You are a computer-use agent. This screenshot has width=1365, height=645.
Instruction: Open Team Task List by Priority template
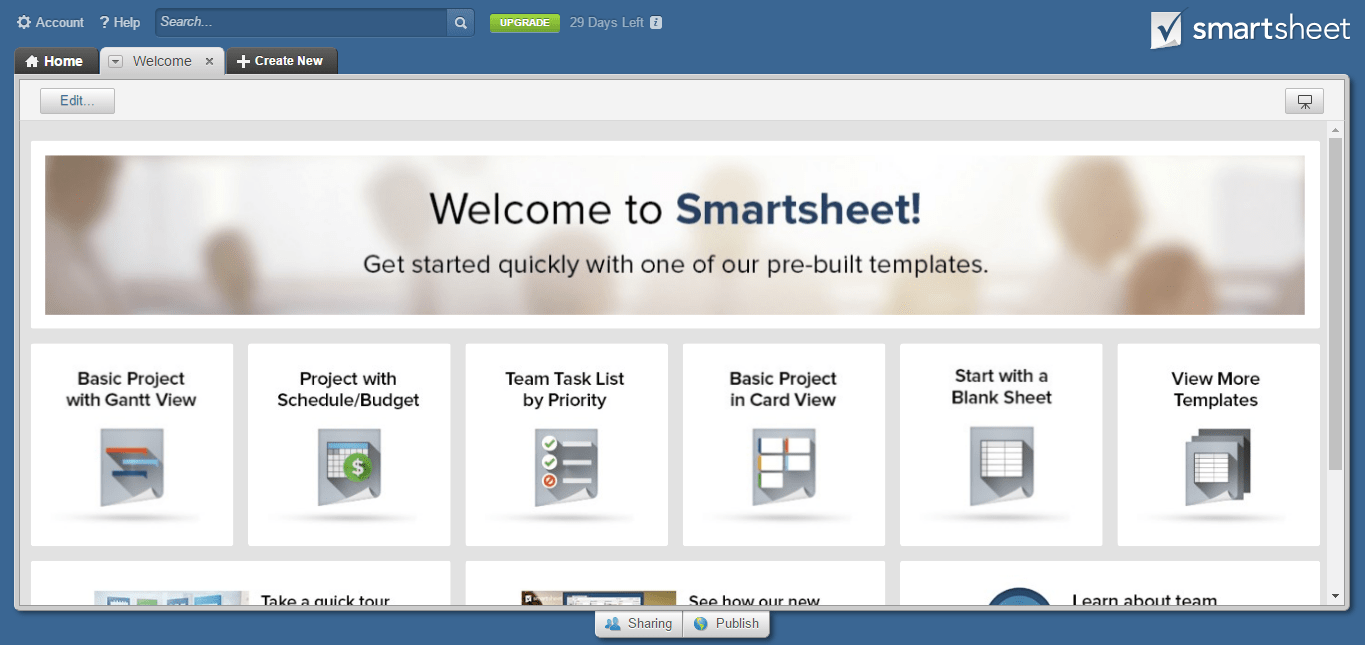pyautogui.click(x=566, y=445)
